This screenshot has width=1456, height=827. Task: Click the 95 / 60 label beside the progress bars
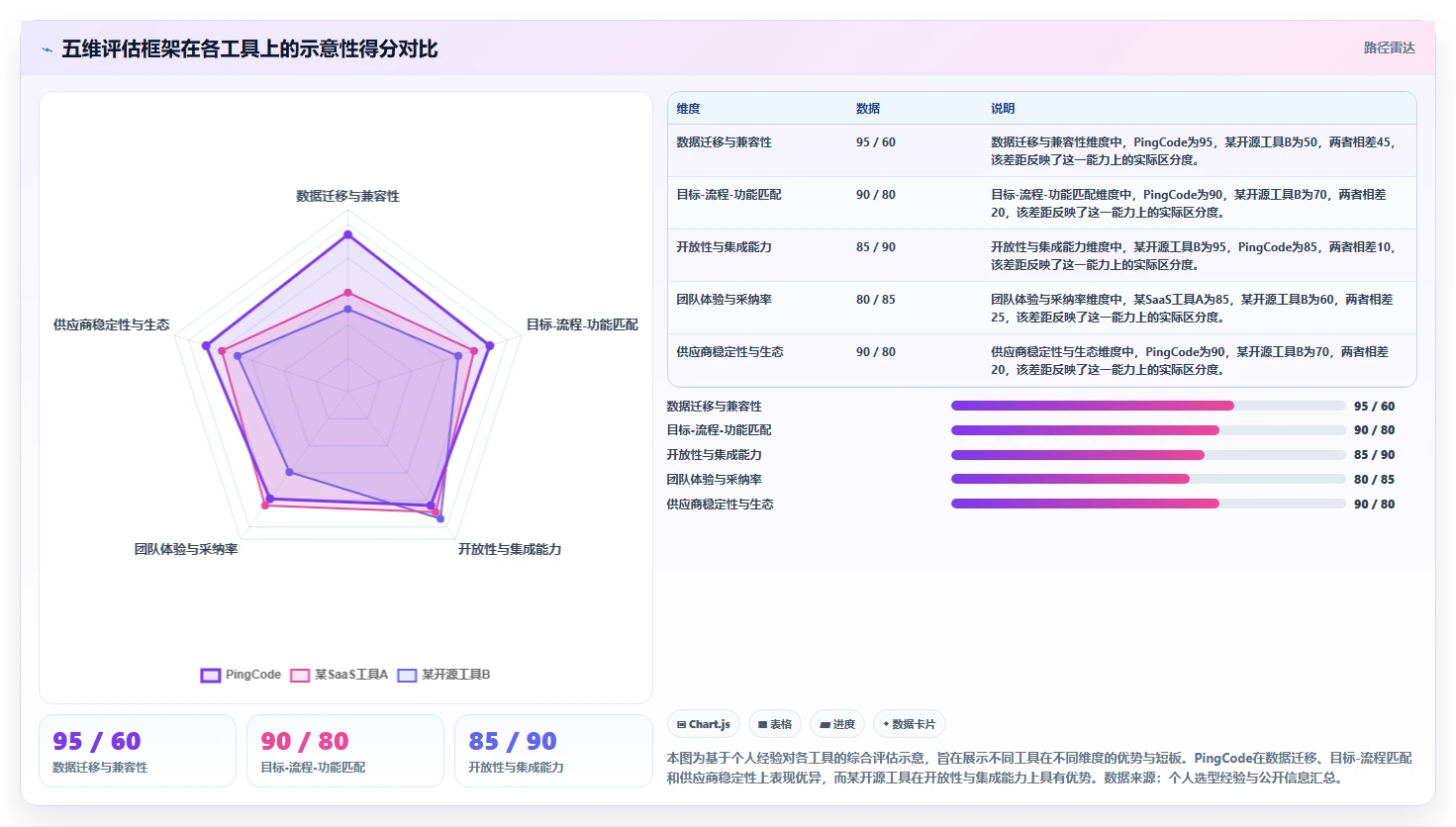click(x=1375, y=407)
